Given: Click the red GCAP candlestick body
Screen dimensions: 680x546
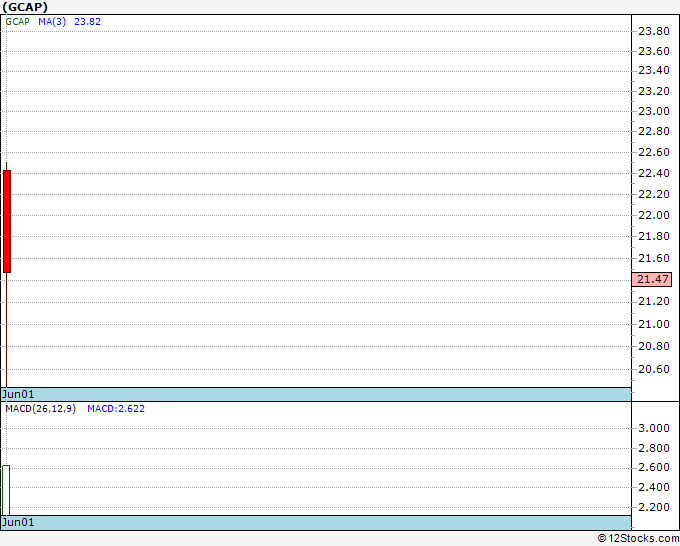Looking at the screenshot, I should (x=7, y=222).
